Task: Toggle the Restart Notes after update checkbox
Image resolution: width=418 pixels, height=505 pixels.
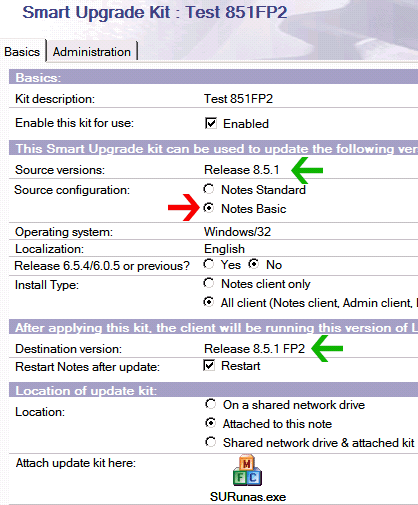Action: click(209, 365)
